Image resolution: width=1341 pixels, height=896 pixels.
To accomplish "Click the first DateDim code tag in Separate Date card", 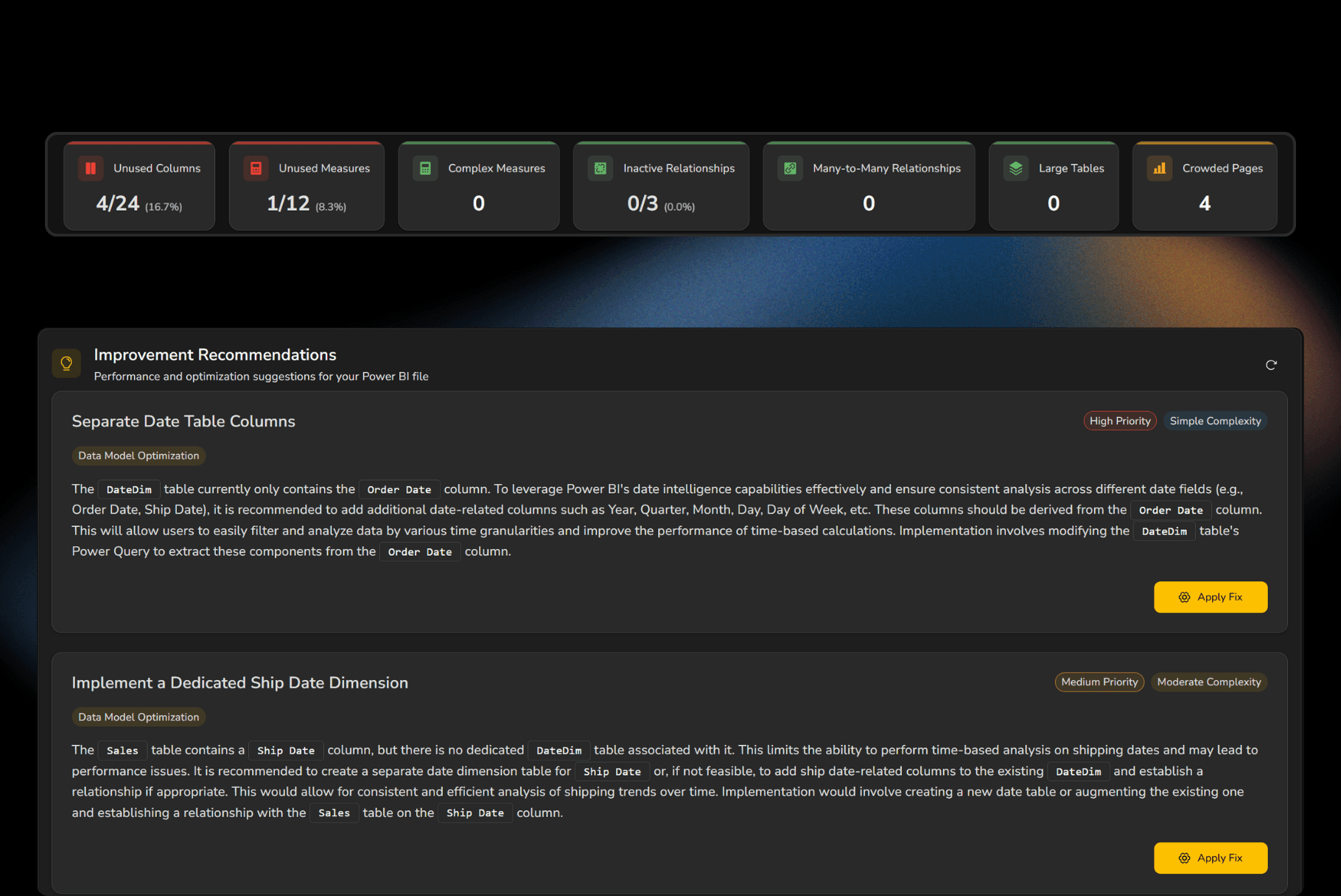I will point(129,489).
